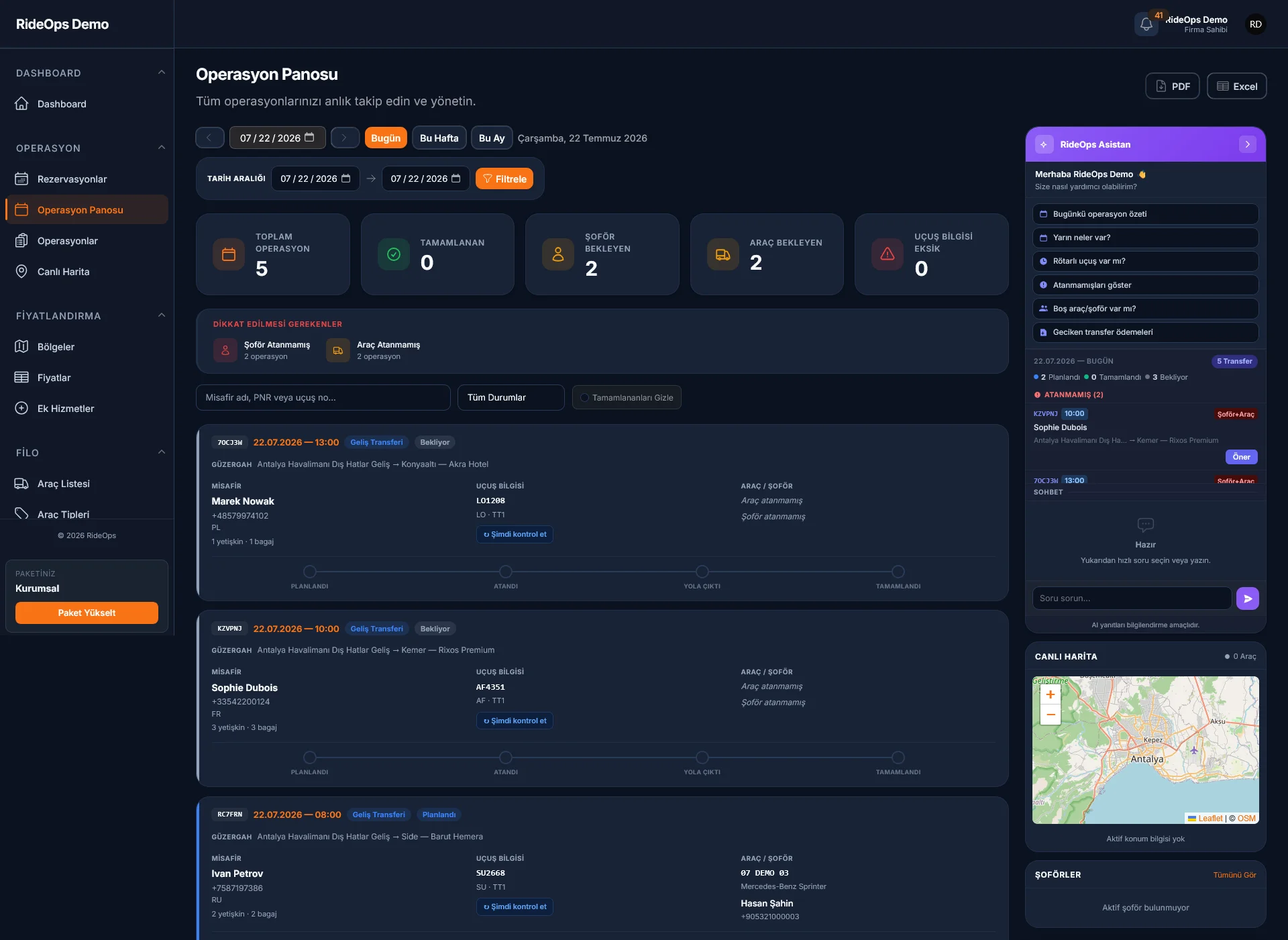Viewport: 1288px width, 940px height.
Task: Open the Tüm Durumlar status dropdown
Action: tap(511, 397)
